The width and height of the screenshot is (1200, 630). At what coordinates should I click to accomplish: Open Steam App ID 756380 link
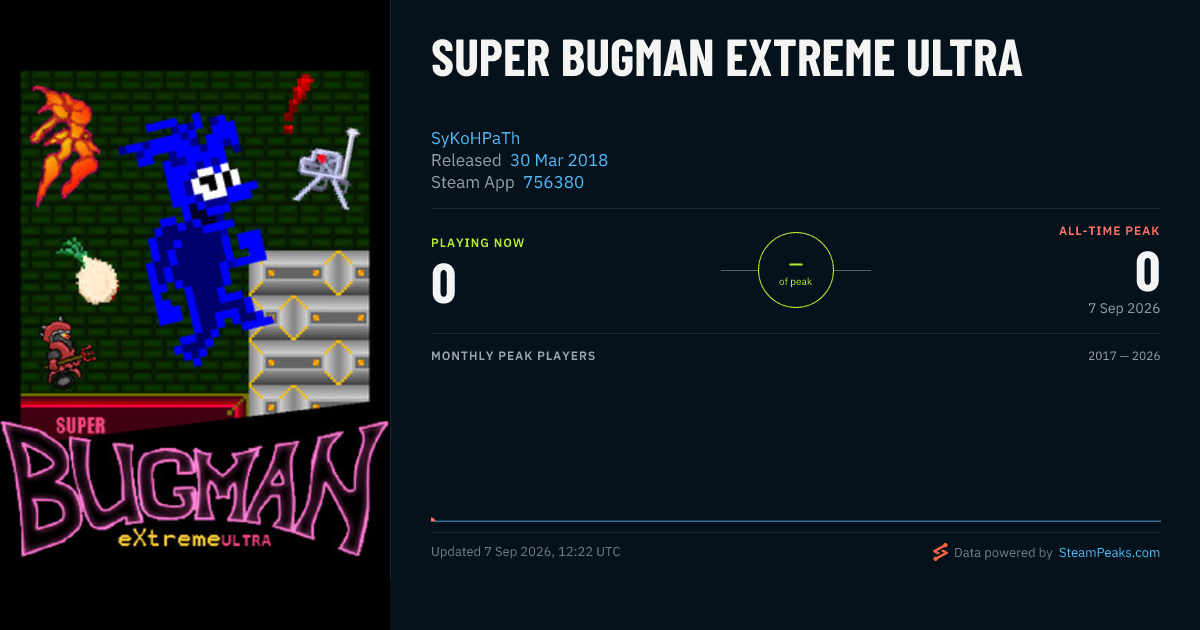pyautogui.click(x=553, y=182)
